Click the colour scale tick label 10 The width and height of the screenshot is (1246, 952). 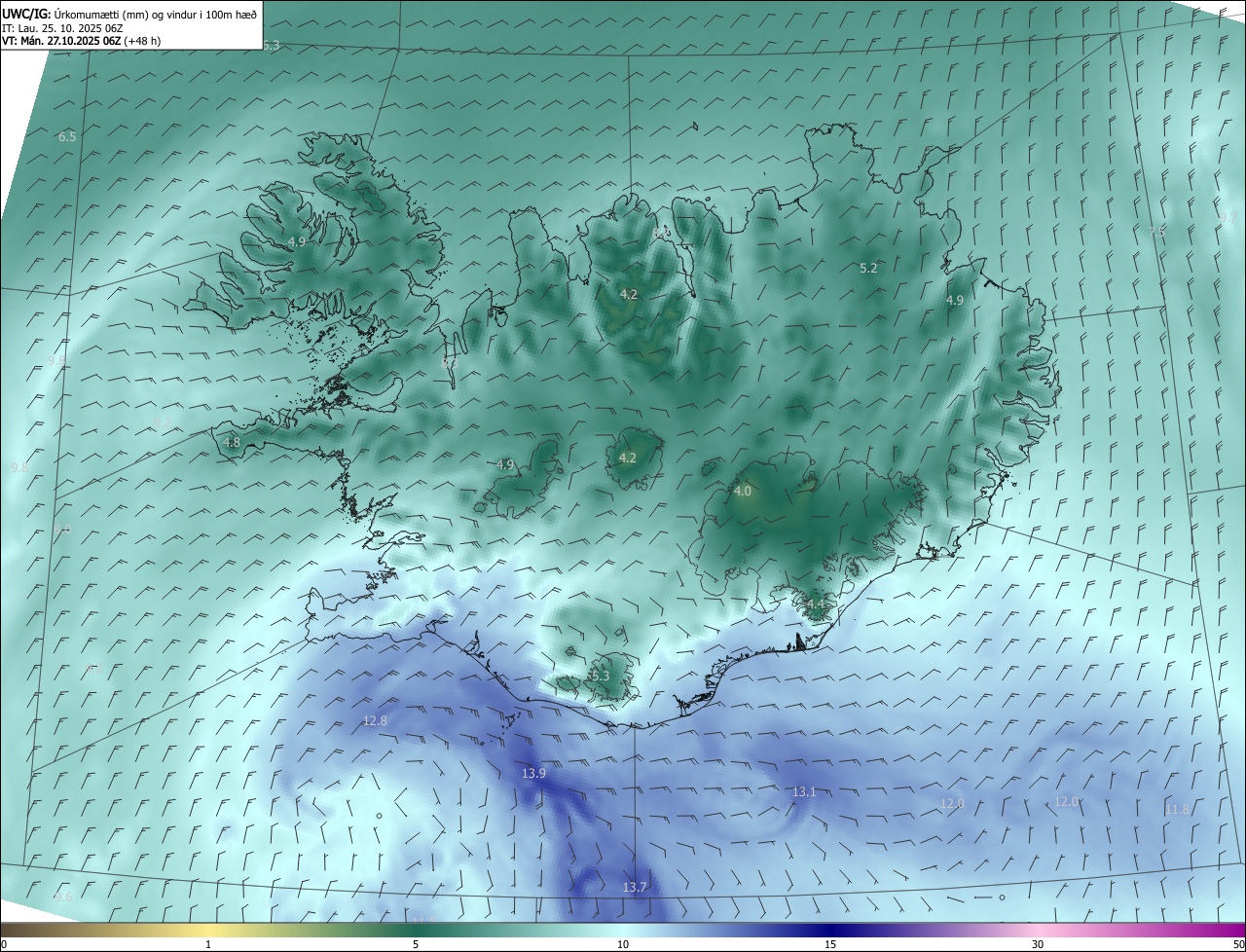623,944
